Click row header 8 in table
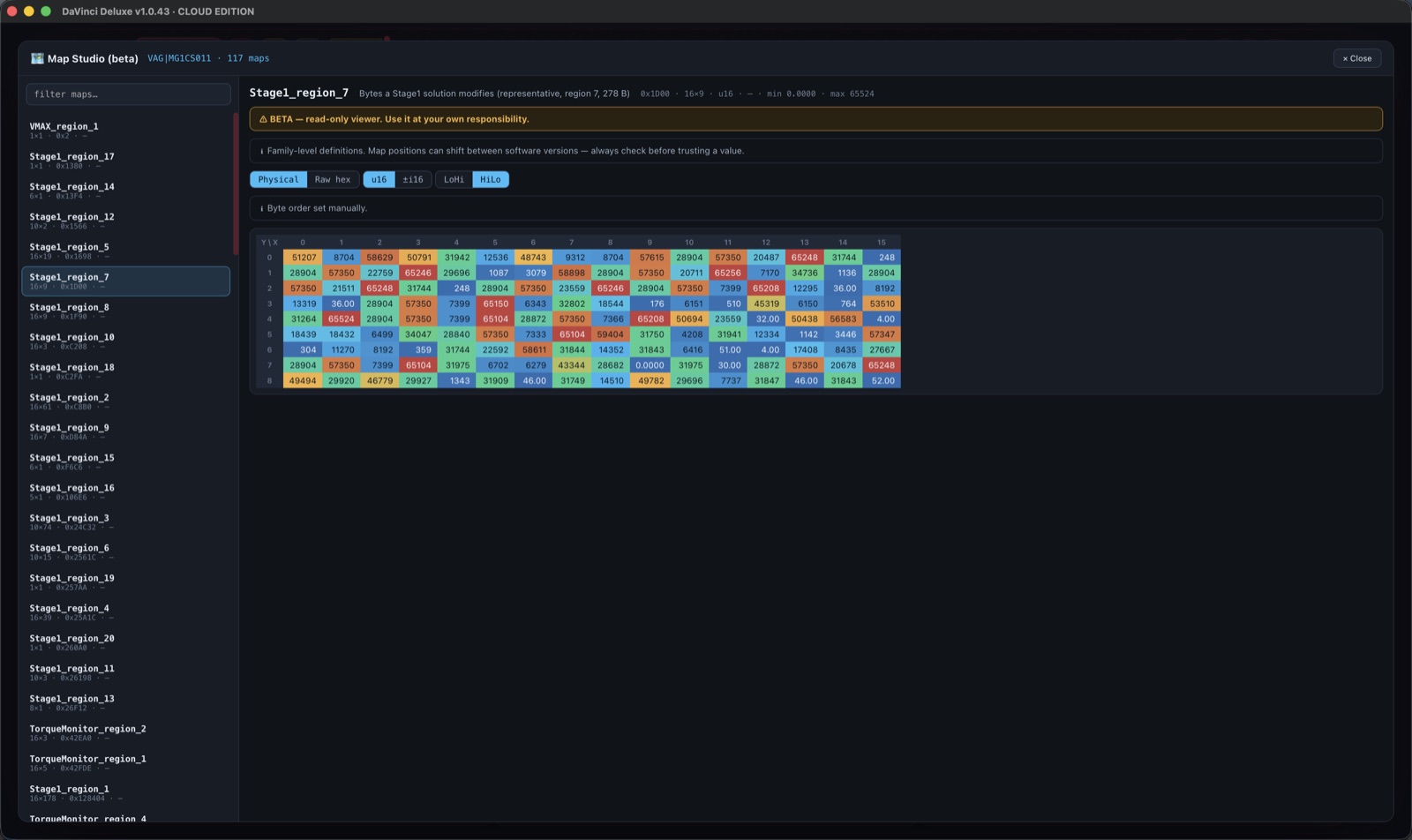This screenshot has height=840, width=1412. [269, 381]
